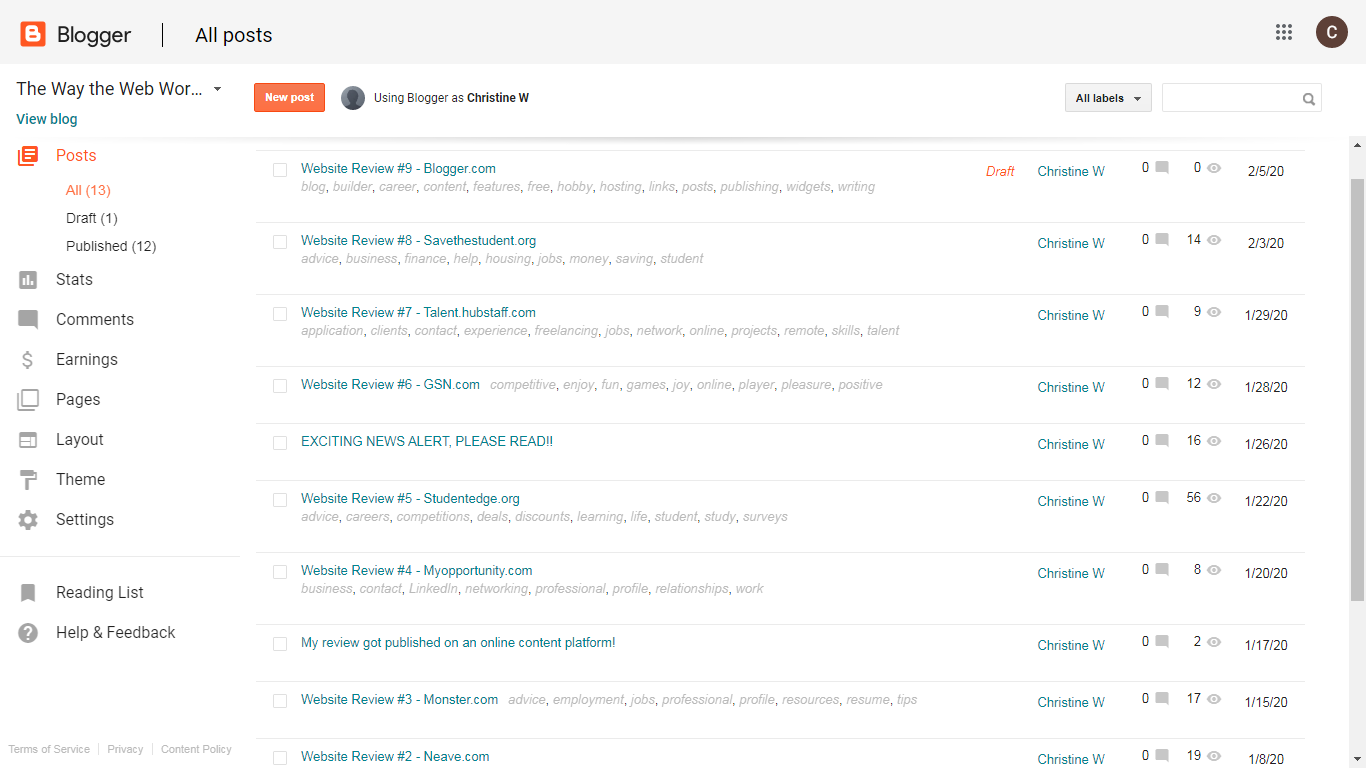Open the Content Policy footer link

click(x=196, y=749)
